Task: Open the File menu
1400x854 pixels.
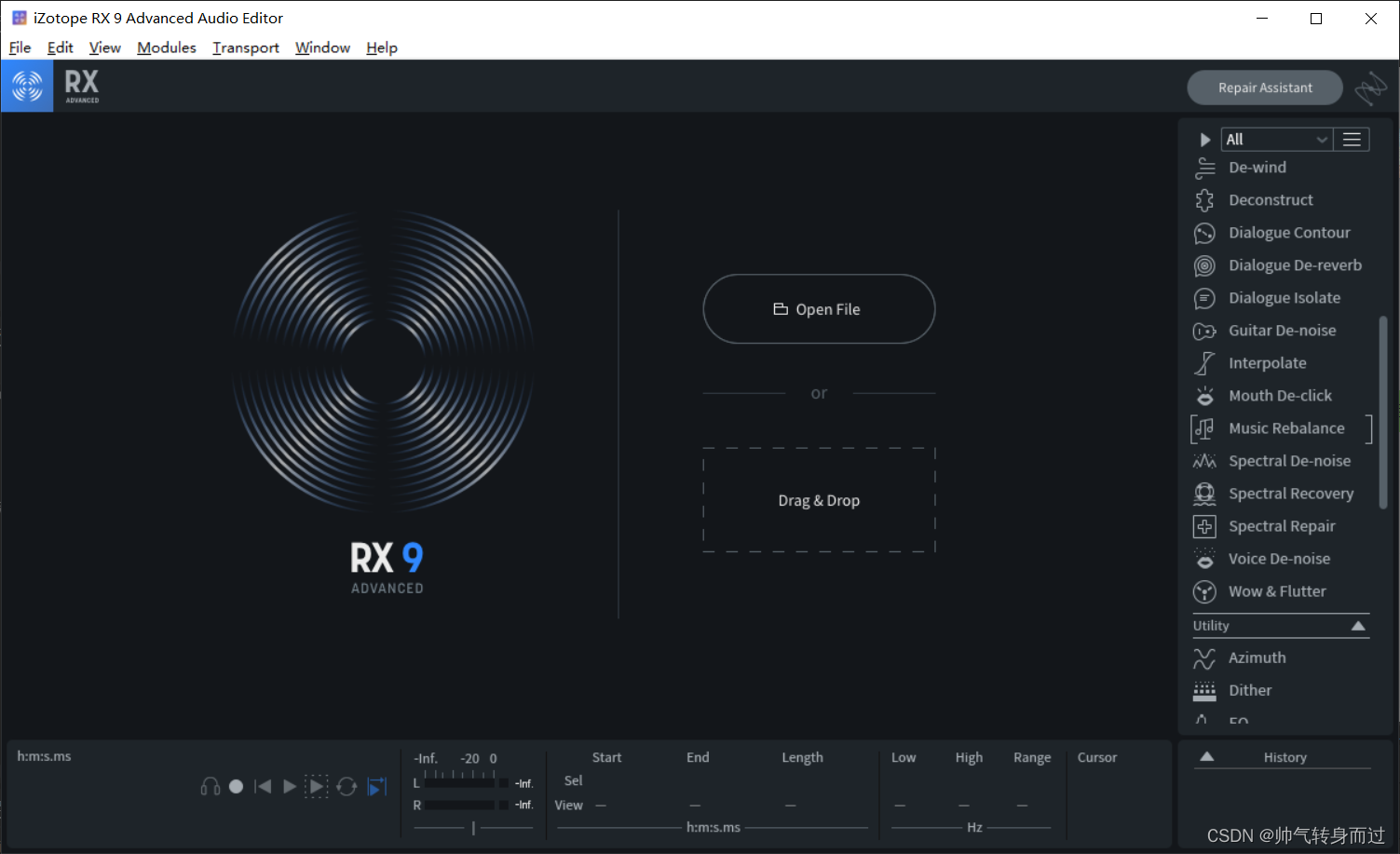Action: point(20,47)
